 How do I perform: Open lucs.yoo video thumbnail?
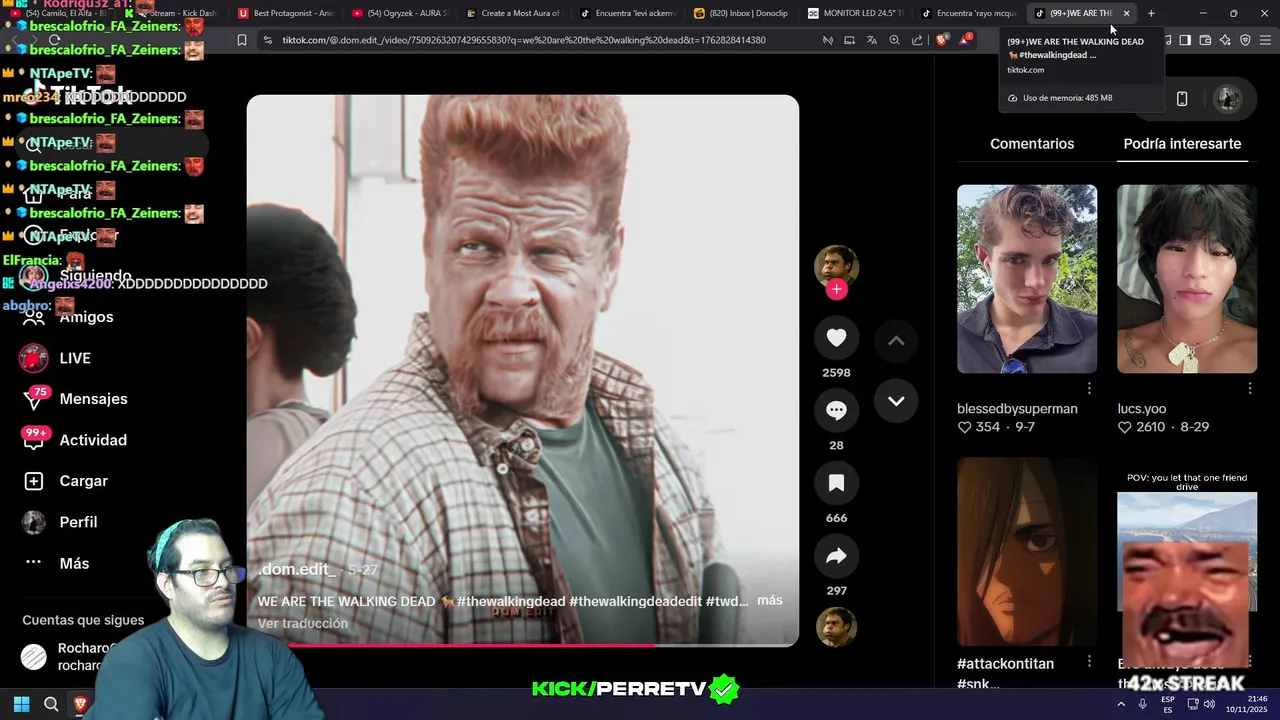click(1187, 279)
